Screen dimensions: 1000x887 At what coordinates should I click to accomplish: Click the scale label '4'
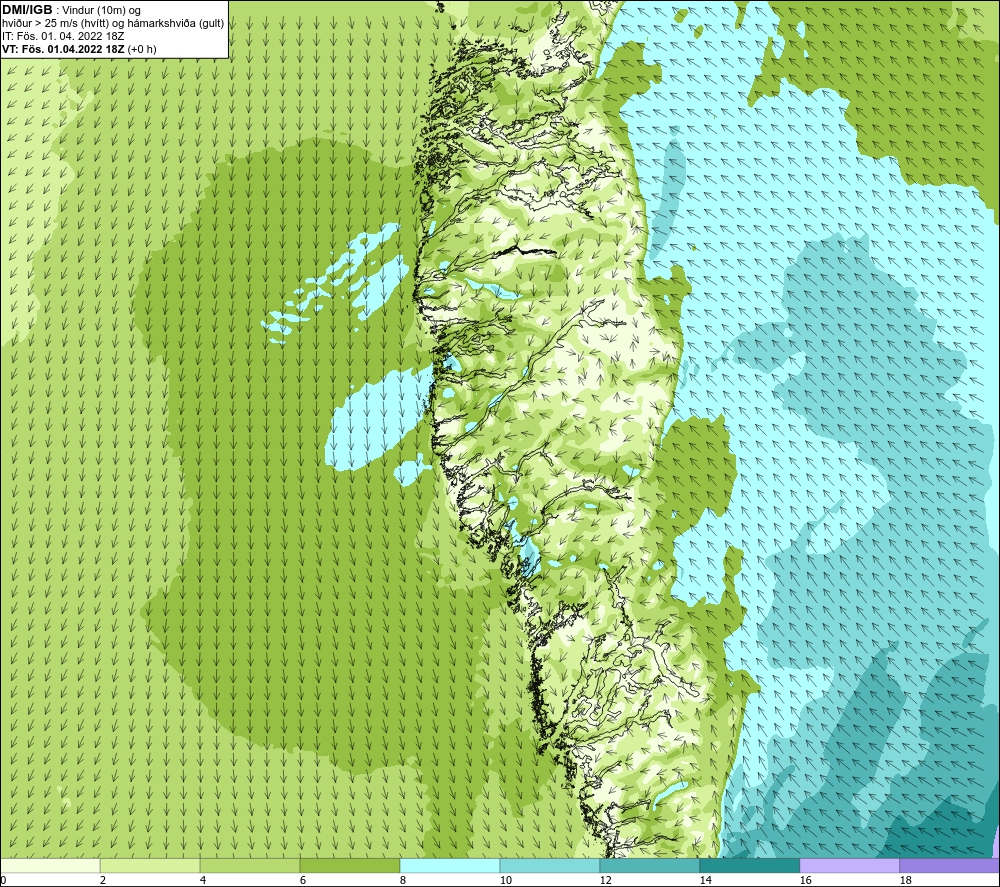coord(203,881)
